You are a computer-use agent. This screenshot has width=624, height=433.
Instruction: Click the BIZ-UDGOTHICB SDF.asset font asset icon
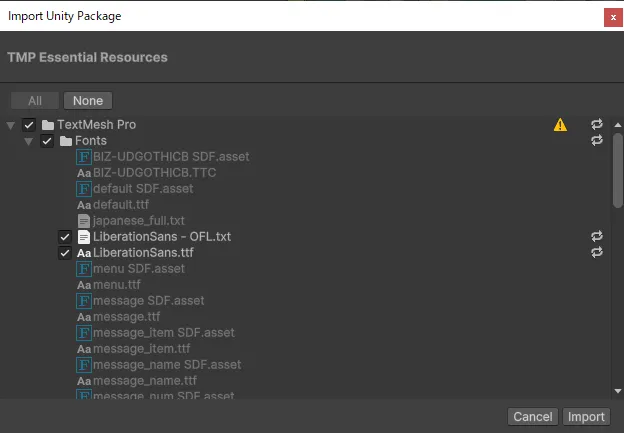click(84, 157)
